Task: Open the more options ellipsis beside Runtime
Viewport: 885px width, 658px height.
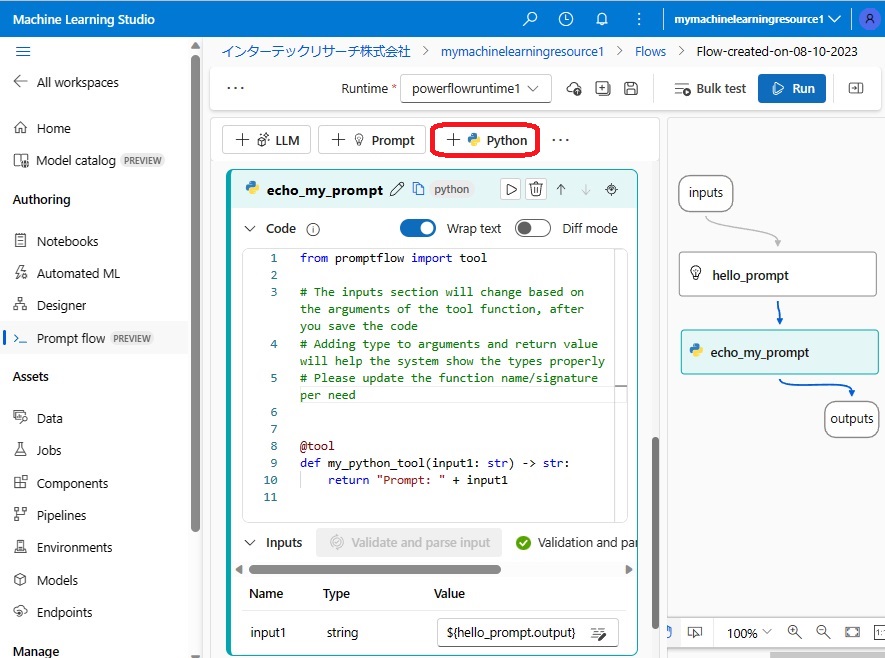Action: click(x=235, y=88)
